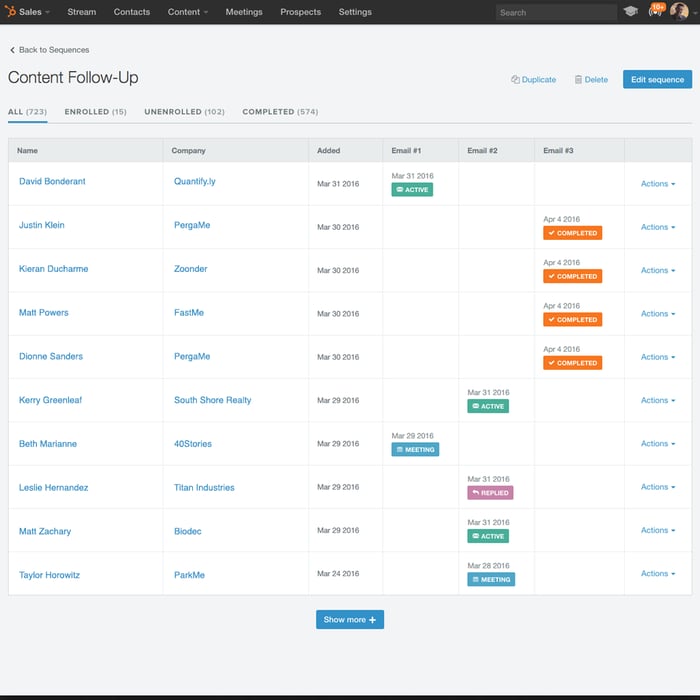The image size is (700, 700).
Task: Select the Completed tab
Action: [x=280, y=112]
